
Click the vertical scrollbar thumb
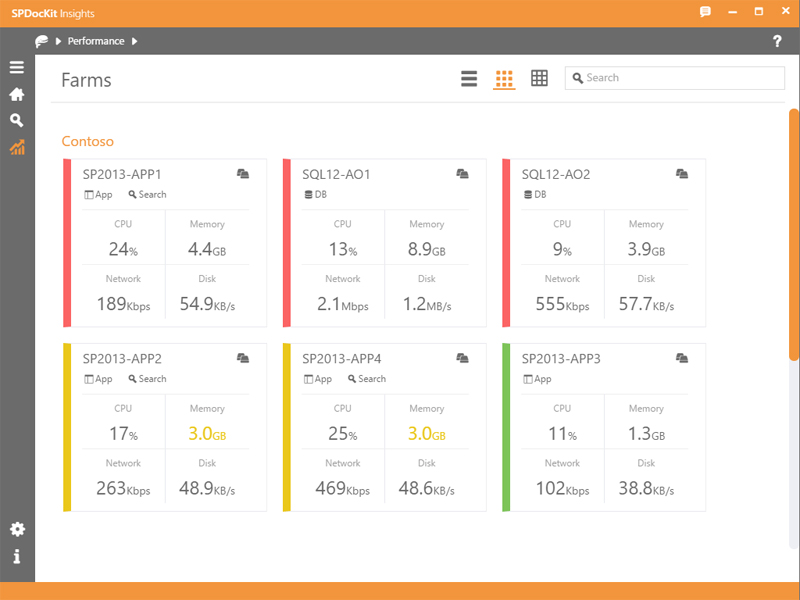pyautogui.click(x=794, y=235)
